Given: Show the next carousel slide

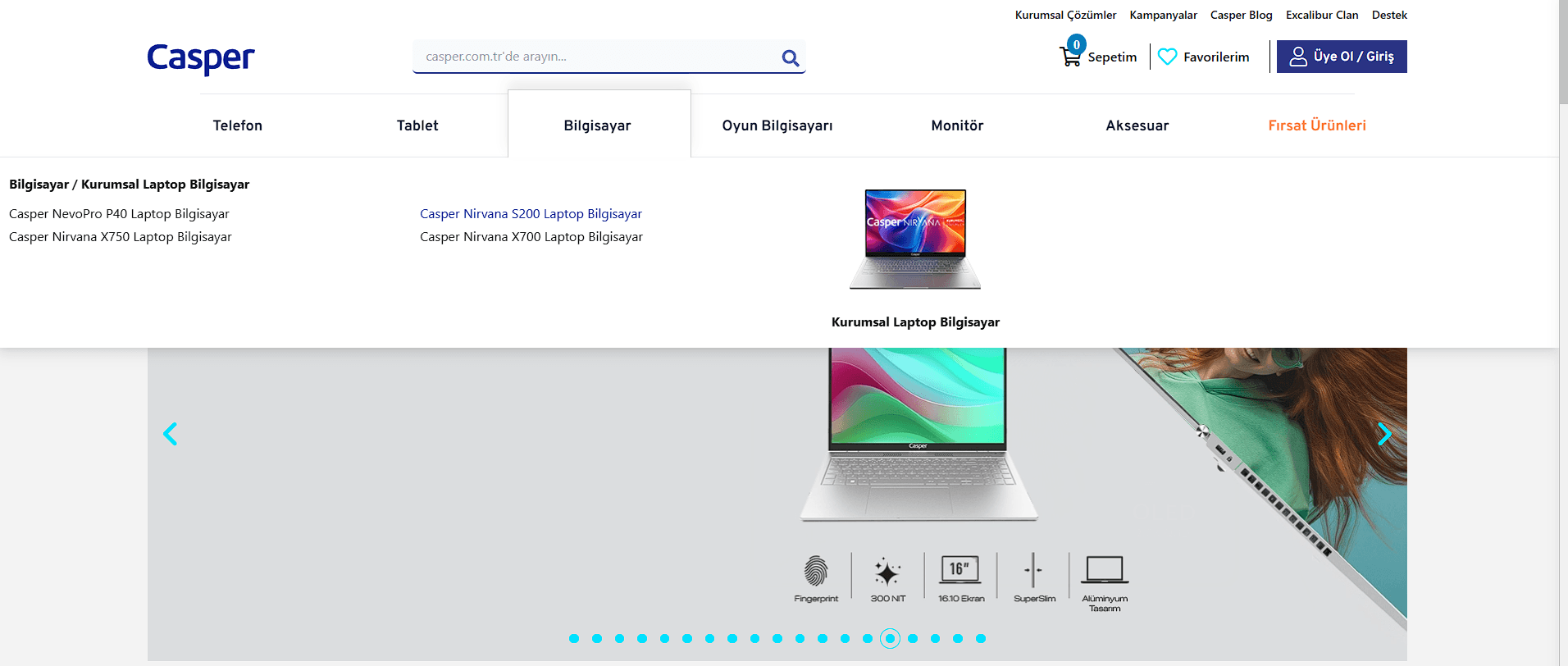Looking at the screenshot, I should click(x=1384, y=434).
